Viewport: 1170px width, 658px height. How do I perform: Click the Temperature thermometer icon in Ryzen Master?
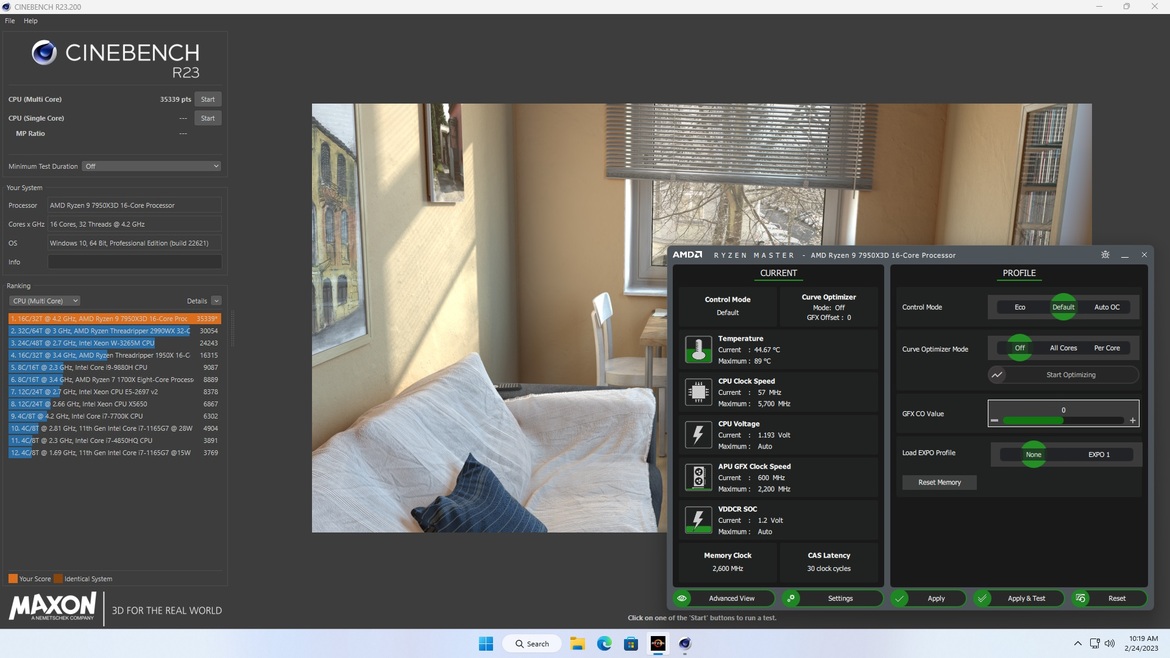(x=698, y=349)
